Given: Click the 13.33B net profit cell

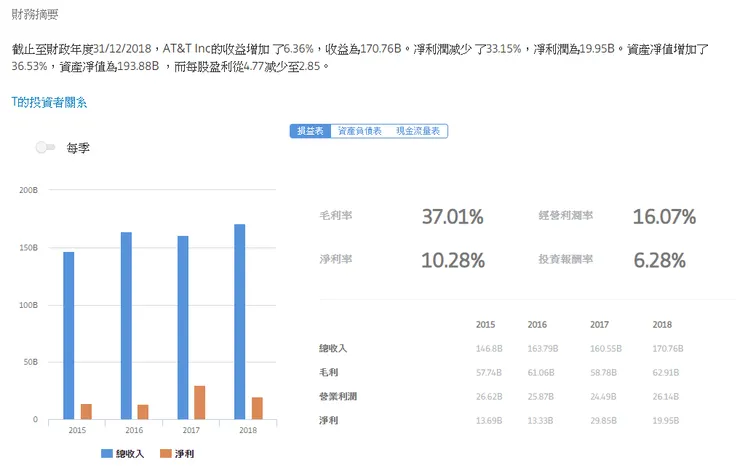Looking at the screenshot, I should click(540, 421).
